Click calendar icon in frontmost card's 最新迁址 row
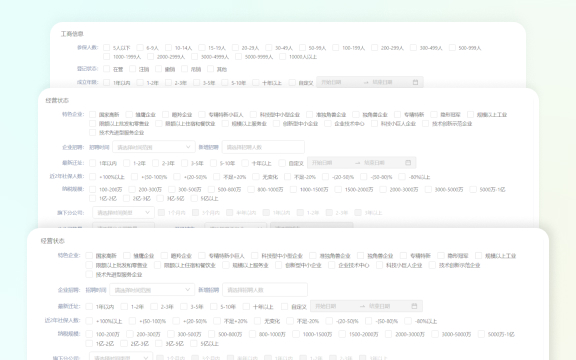Image resolution: width=576 pixels, height=360 pixels. click(414, 306)
